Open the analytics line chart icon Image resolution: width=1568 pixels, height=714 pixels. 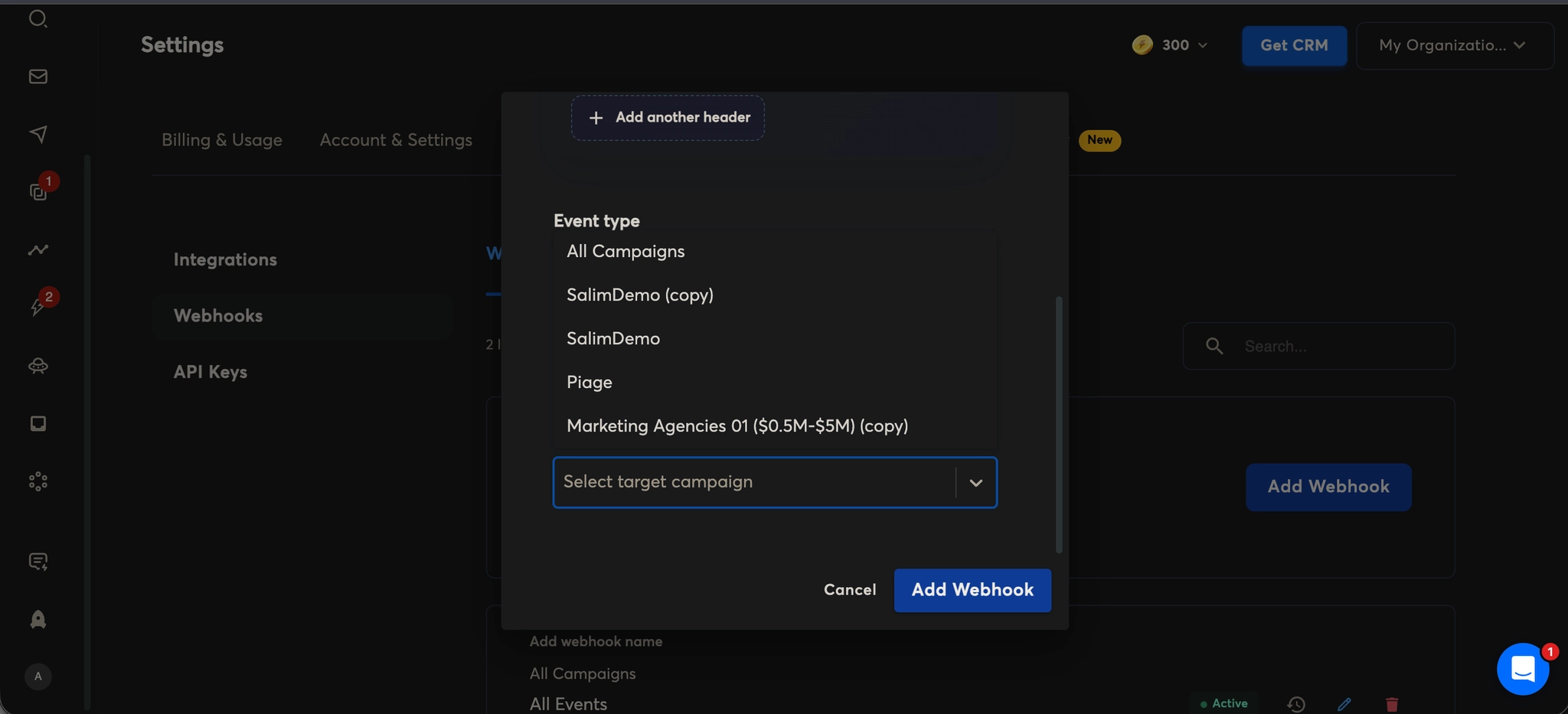click(38, 249)
